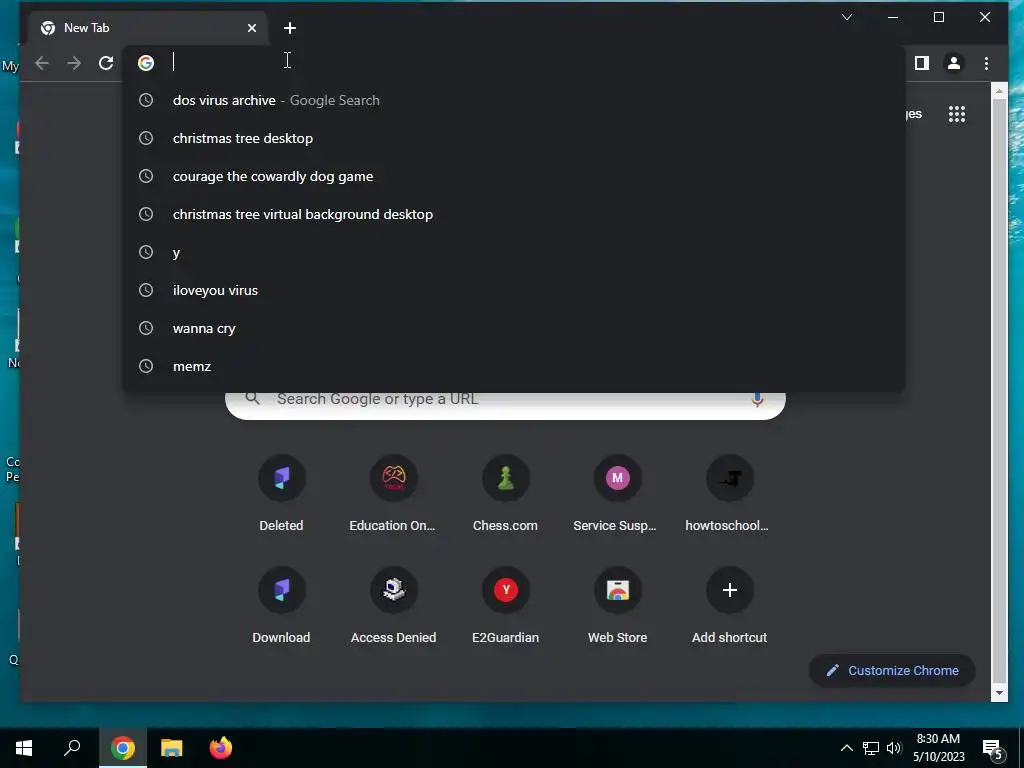This screenshot has width=1024, height=768.
Task: Choose suggestion 'wanna cry'
Action: pos(513,328)
